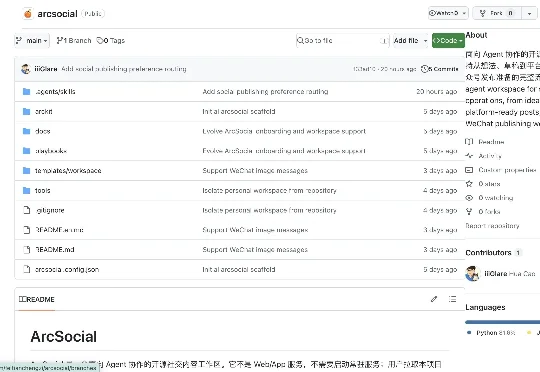Open commit message 'Add social publishing preference routing' in header
The height and width of the screenshot is (372, 540).
[124, 69]
